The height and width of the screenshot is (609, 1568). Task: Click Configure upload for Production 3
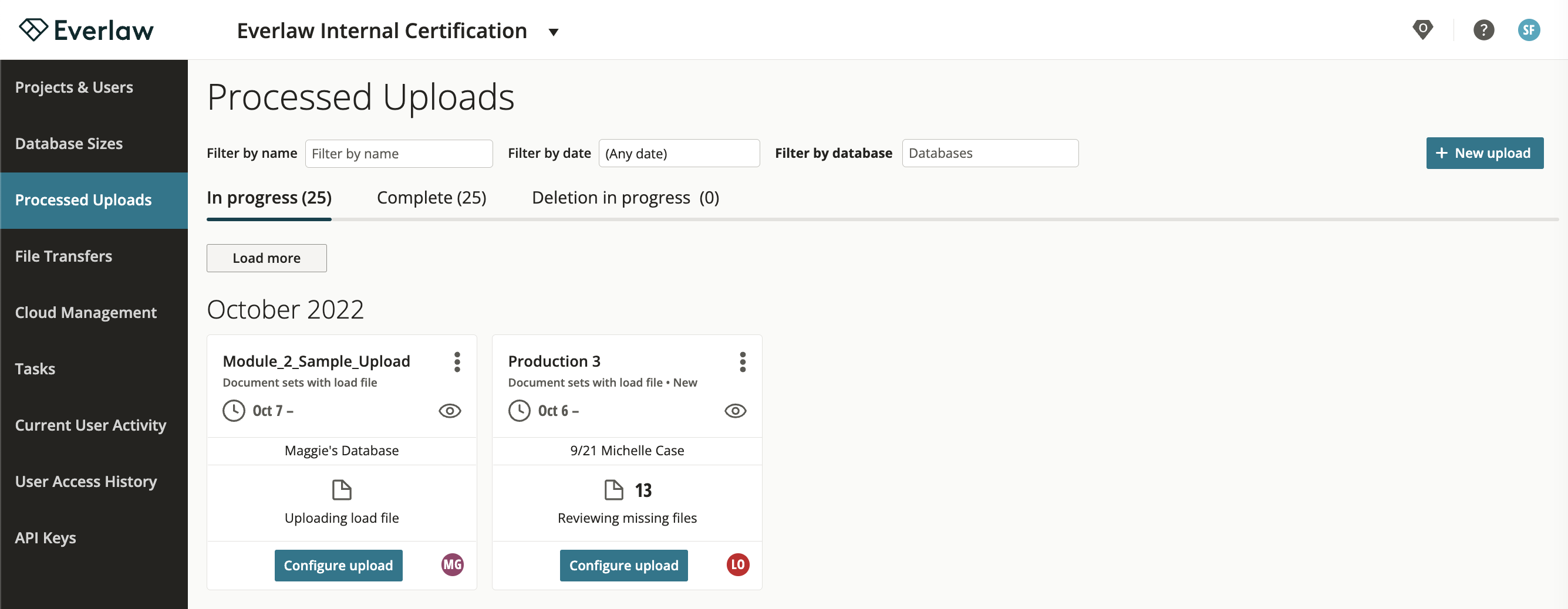click(624, 565)
